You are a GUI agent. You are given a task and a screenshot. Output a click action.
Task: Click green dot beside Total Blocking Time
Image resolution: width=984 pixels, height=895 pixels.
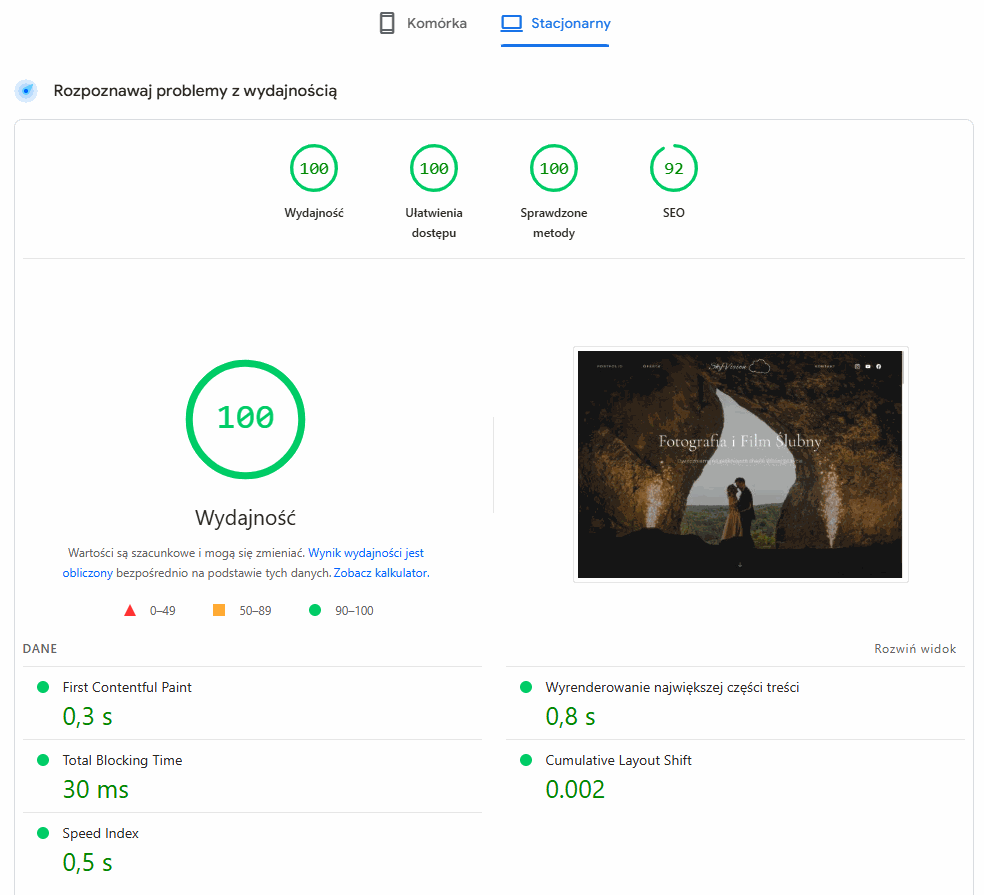point(43,760)
